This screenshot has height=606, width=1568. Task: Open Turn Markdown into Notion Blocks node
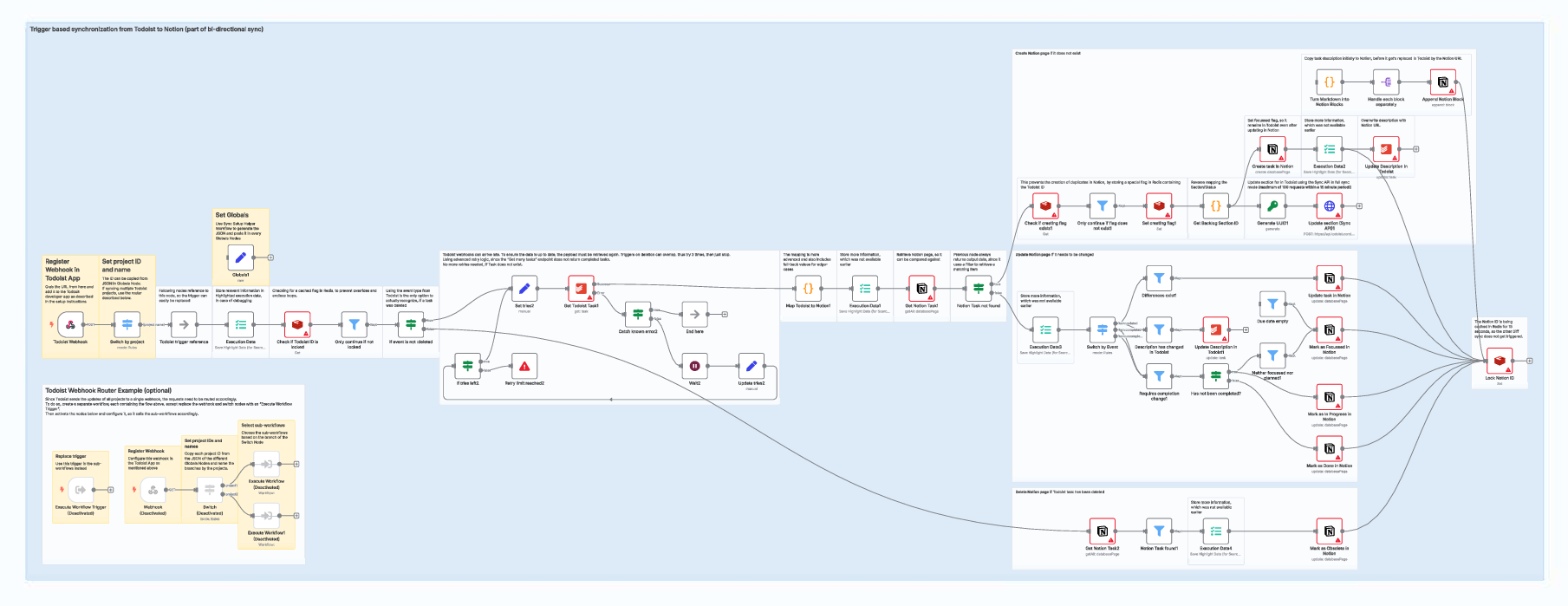tap(1330, 82)
